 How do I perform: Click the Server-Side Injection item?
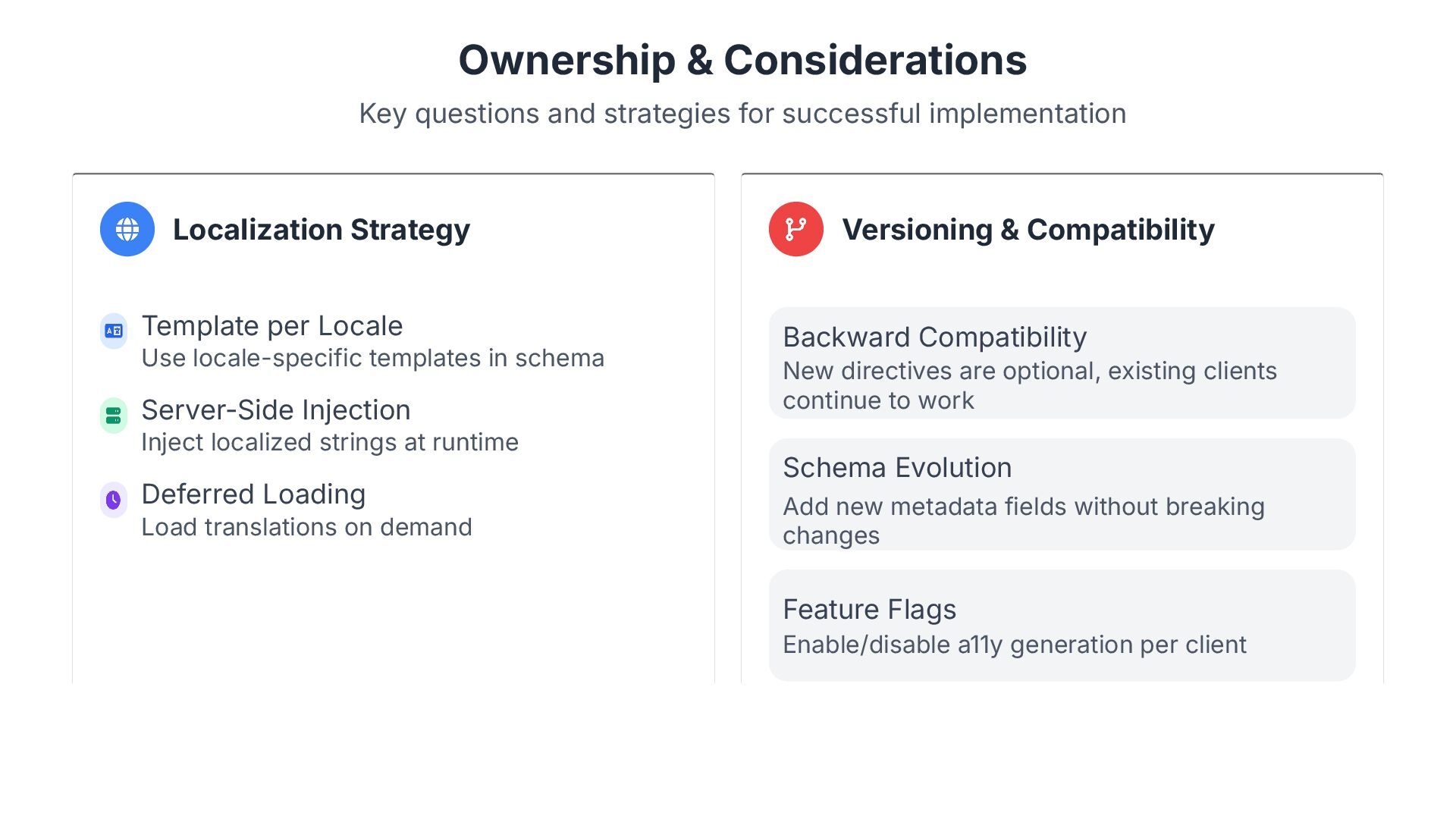(275, 410)
